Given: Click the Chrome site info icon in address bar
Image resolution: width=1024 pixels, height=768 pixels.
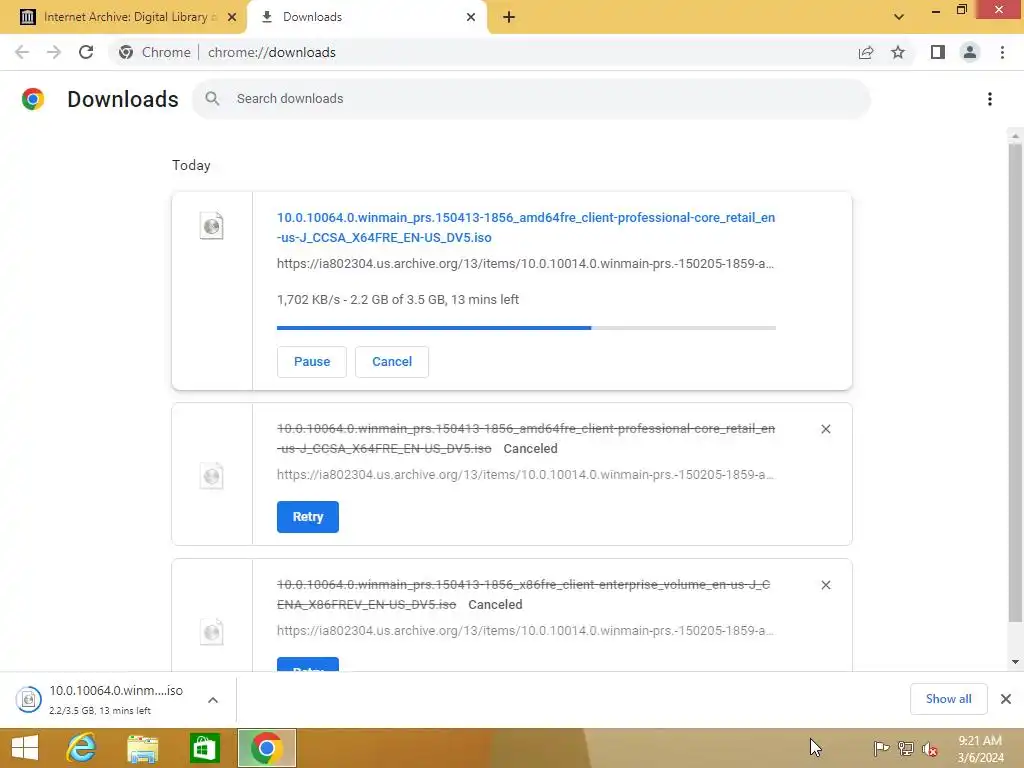Looking at the screenshot, I should [x=126, y=52].
